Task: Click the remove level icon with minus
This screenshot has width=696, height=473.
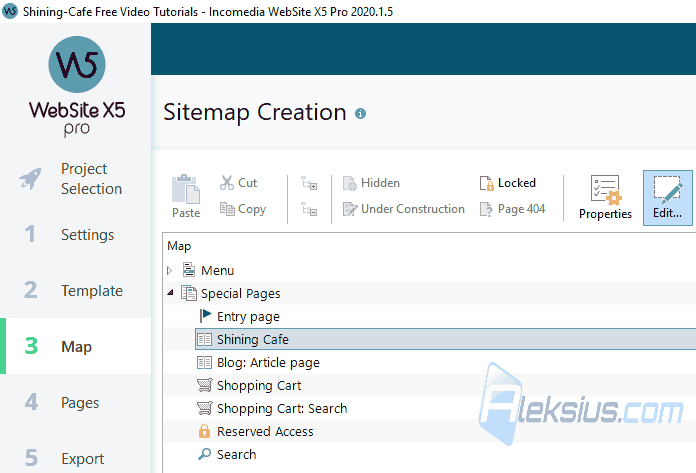Action: coord(309,209)
